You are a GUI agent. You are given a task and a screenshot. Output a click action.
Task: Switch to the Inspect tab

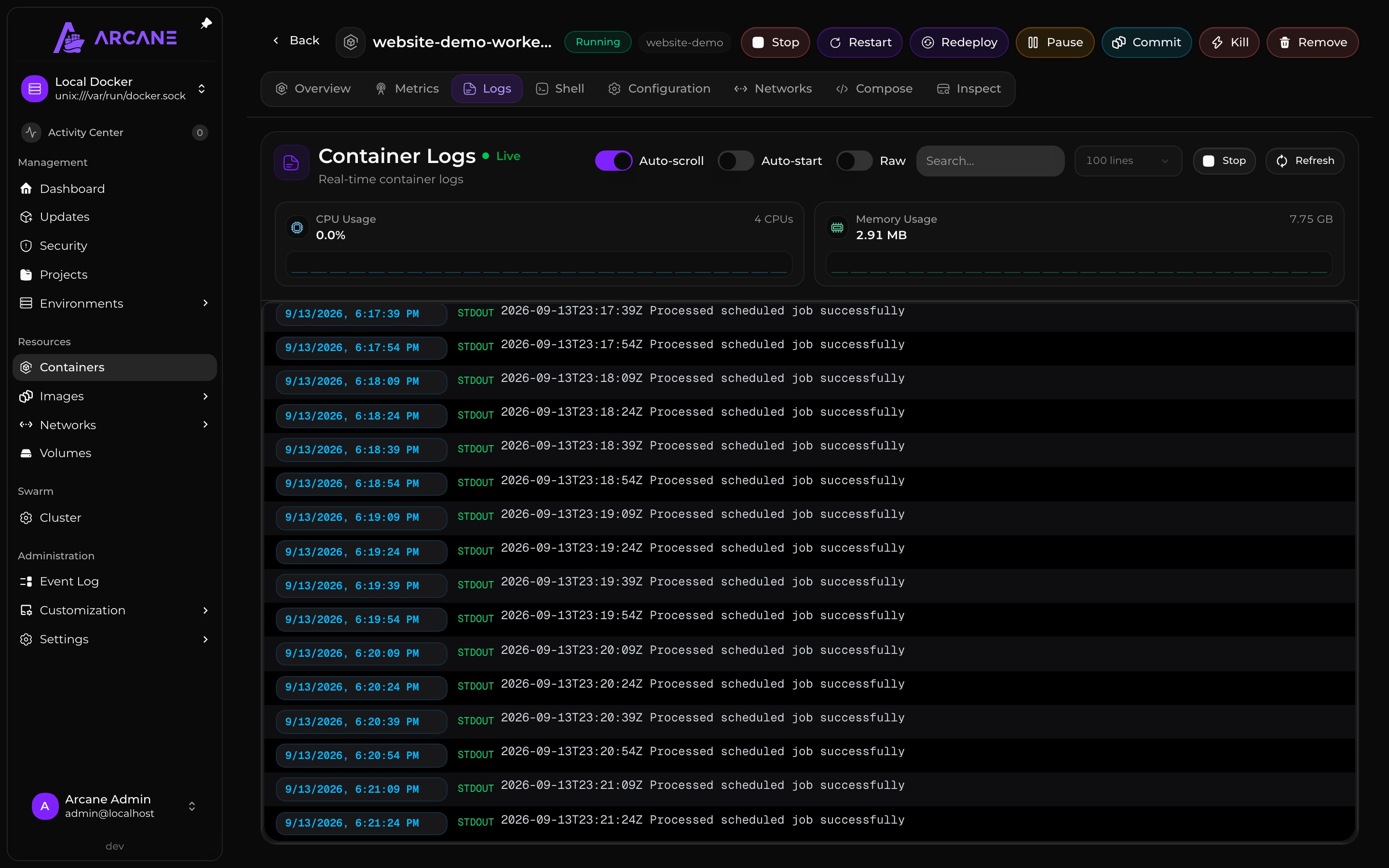(x=969, y=89)
